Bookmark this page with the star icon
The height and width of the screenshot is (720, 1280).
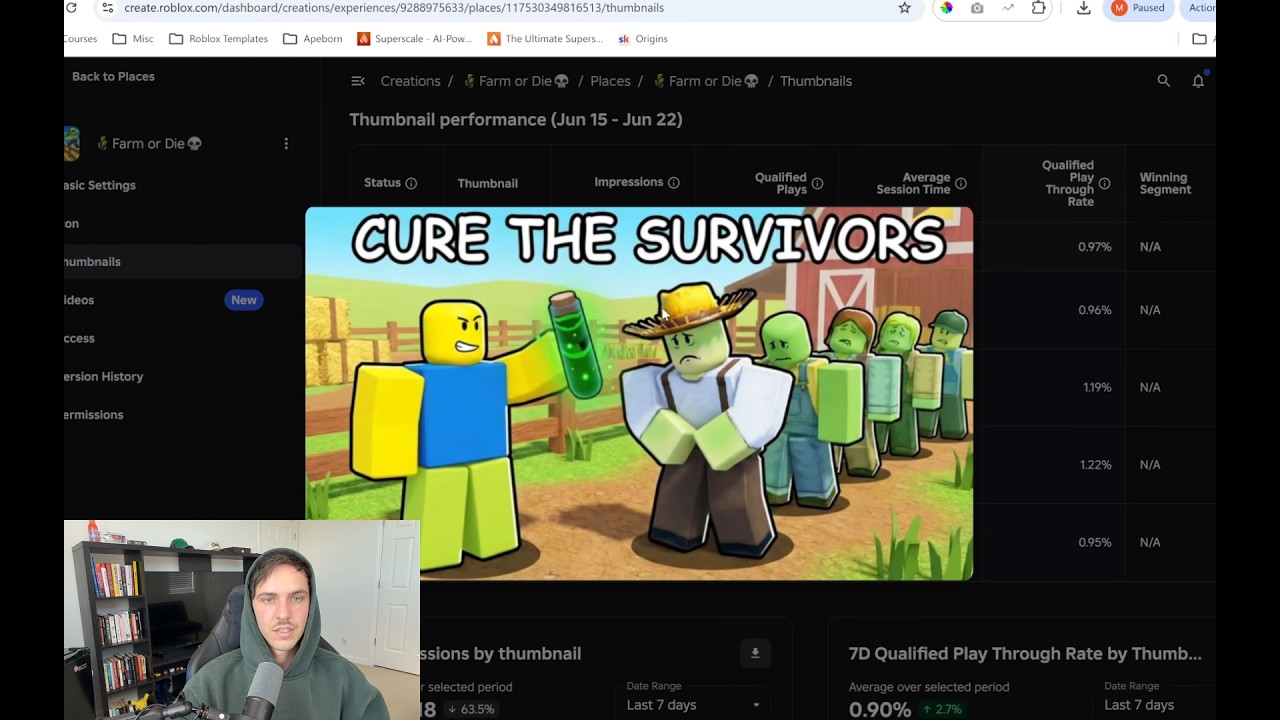[x=905, y=8]
